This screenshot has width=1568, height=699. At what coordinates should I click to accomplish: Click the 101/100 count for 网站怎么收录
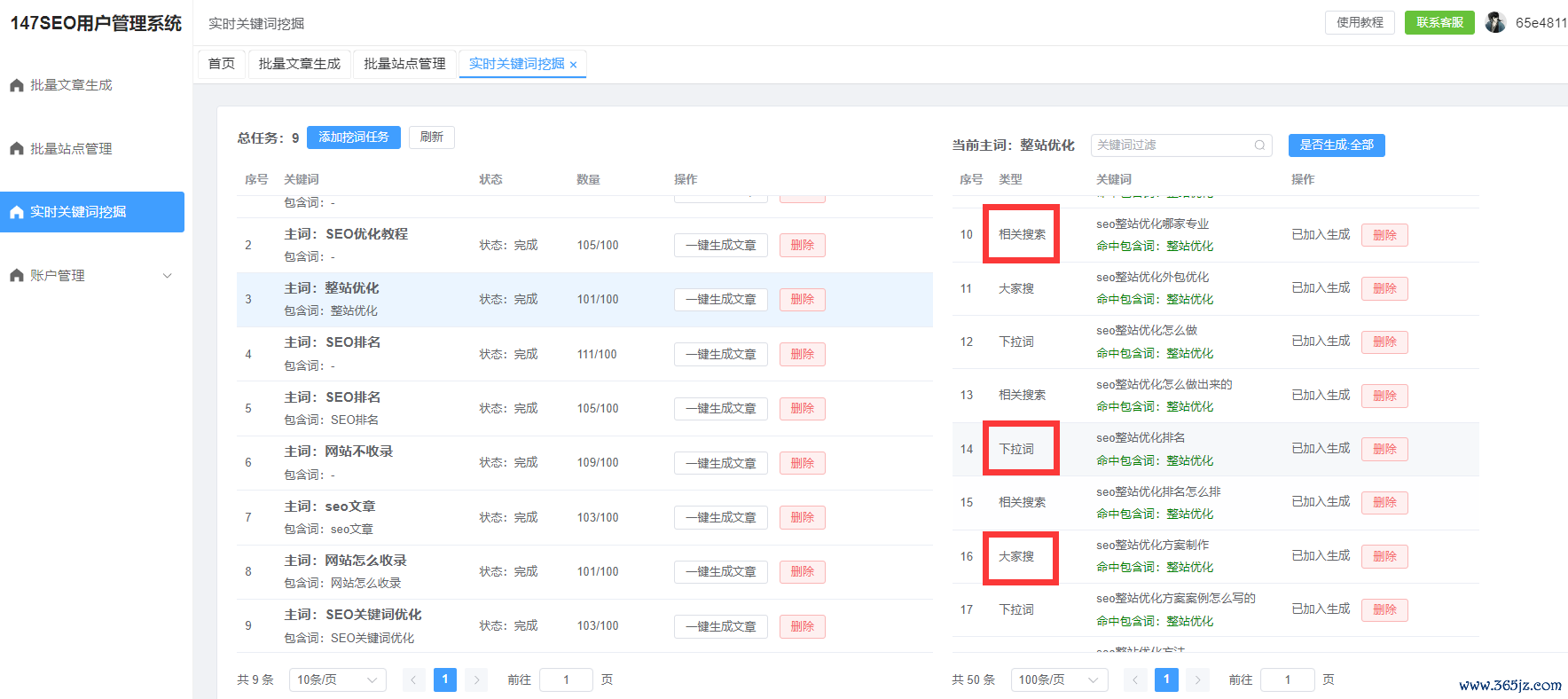click(598, 572)
